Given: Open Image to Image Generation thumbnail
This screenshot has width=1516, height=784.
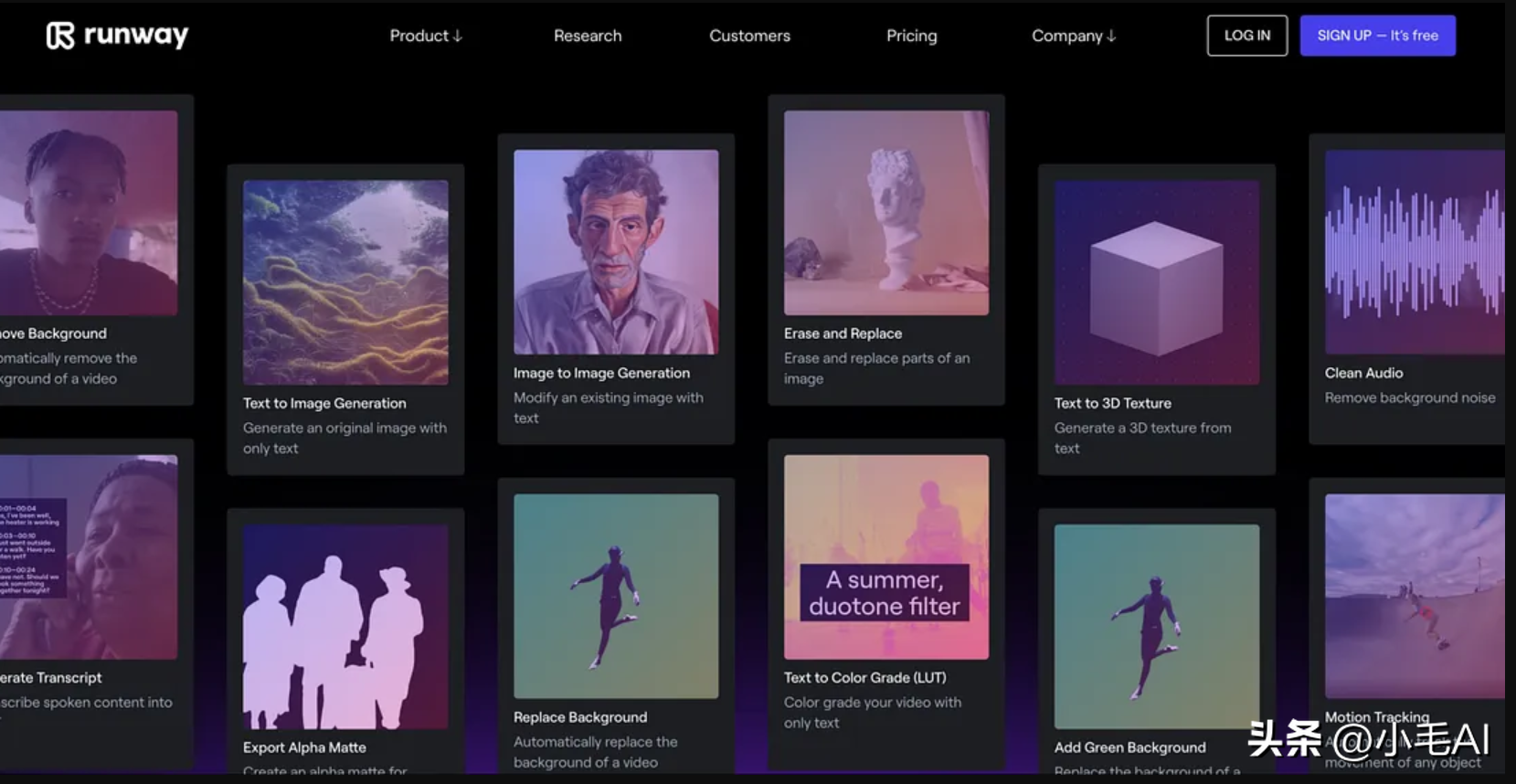Looking at the screenshot, I should click(x=616, y=252).
